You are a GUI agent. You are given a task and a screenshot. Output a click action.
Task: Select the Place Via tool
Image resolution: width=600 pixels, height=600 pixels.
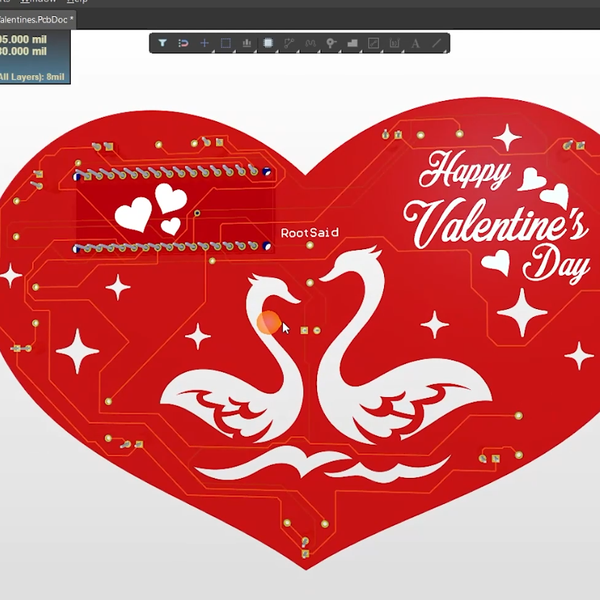(331, 43)
